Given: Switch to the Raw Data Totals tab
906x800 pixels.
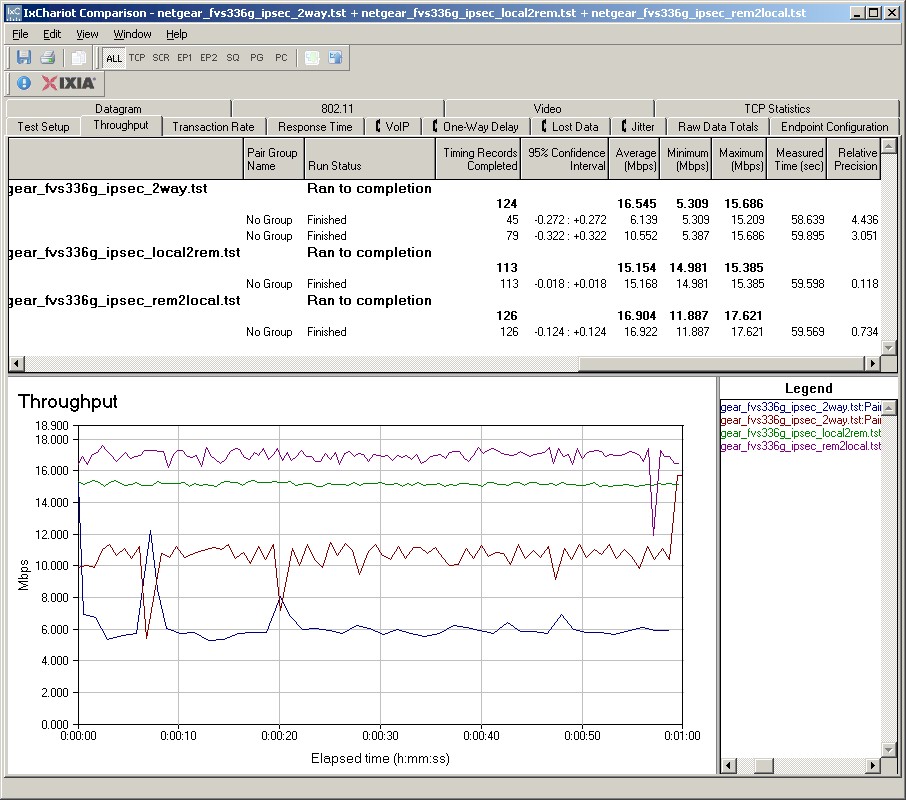Looking at the screenshot, I should point(718,126).
